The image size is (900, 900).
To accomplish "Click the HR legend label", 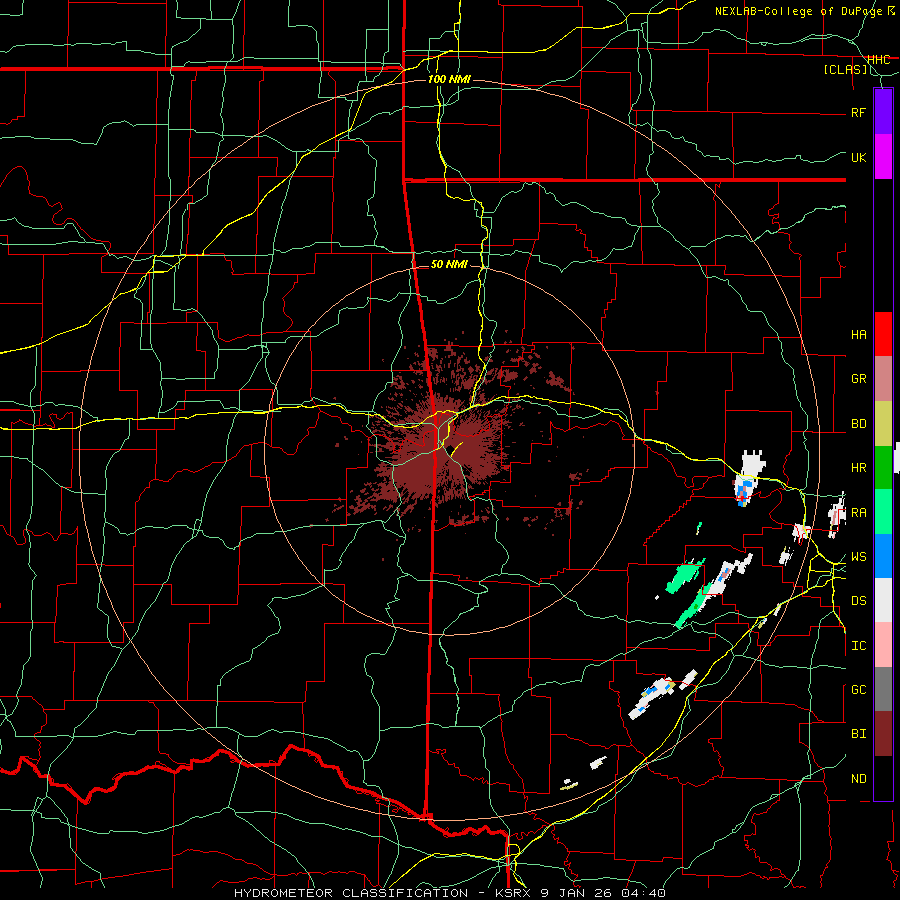I will point(858,468).
